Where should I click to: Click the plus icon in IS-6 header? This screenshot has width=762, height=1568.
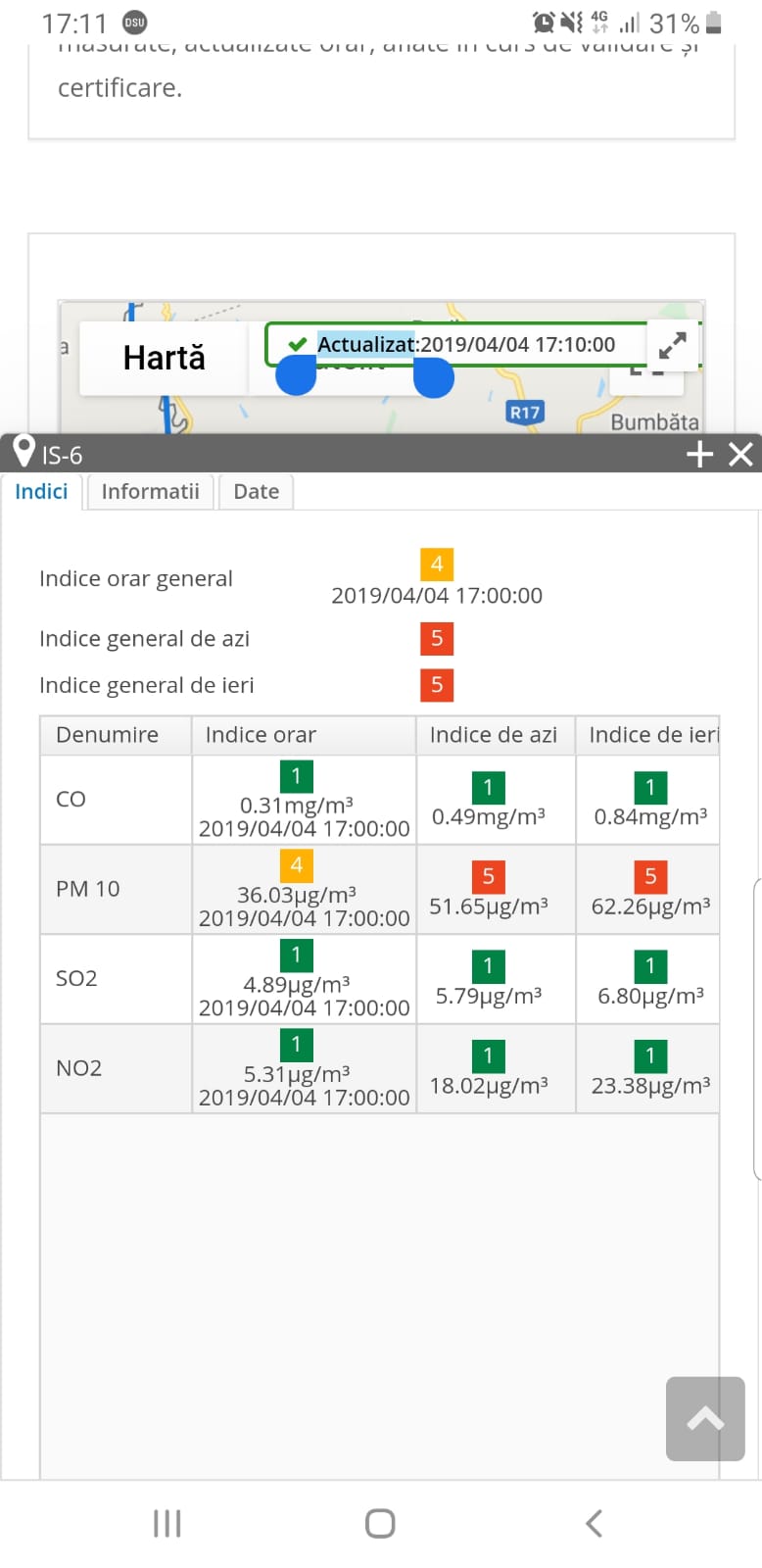(x=699, y=454)
